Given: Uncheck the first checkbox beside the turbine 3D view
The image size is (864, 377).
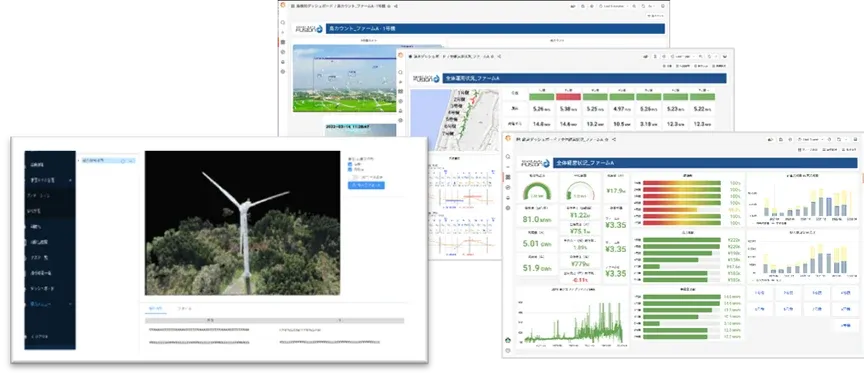Looking at the screenshot, I should click(350, 164).
